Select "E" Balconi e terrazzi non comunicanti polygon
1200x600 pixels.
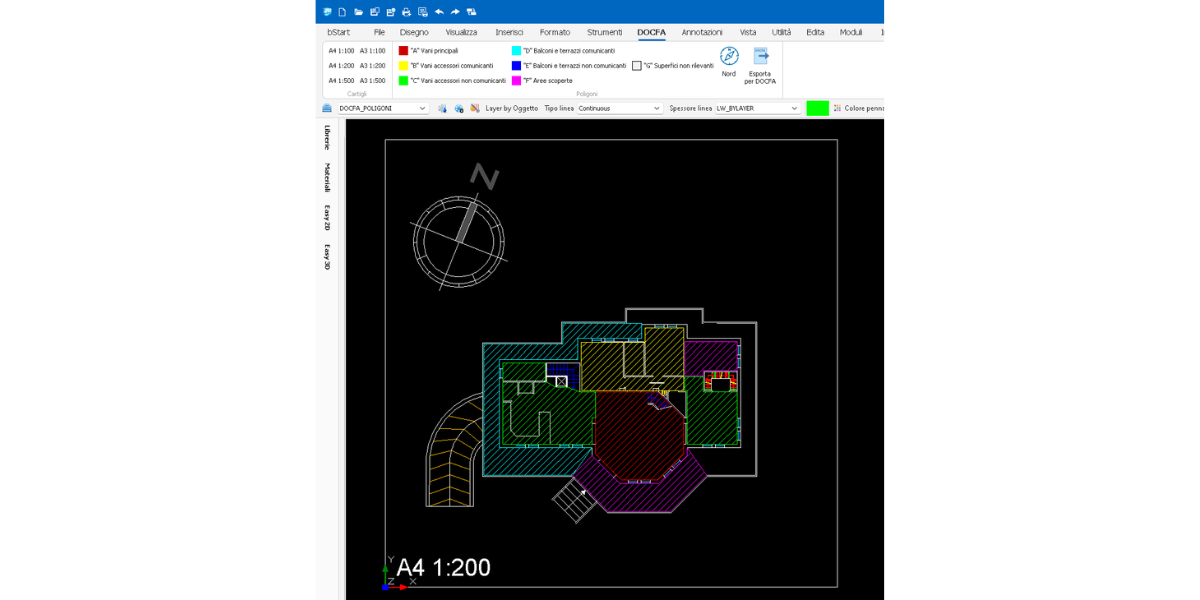point(569,65)
